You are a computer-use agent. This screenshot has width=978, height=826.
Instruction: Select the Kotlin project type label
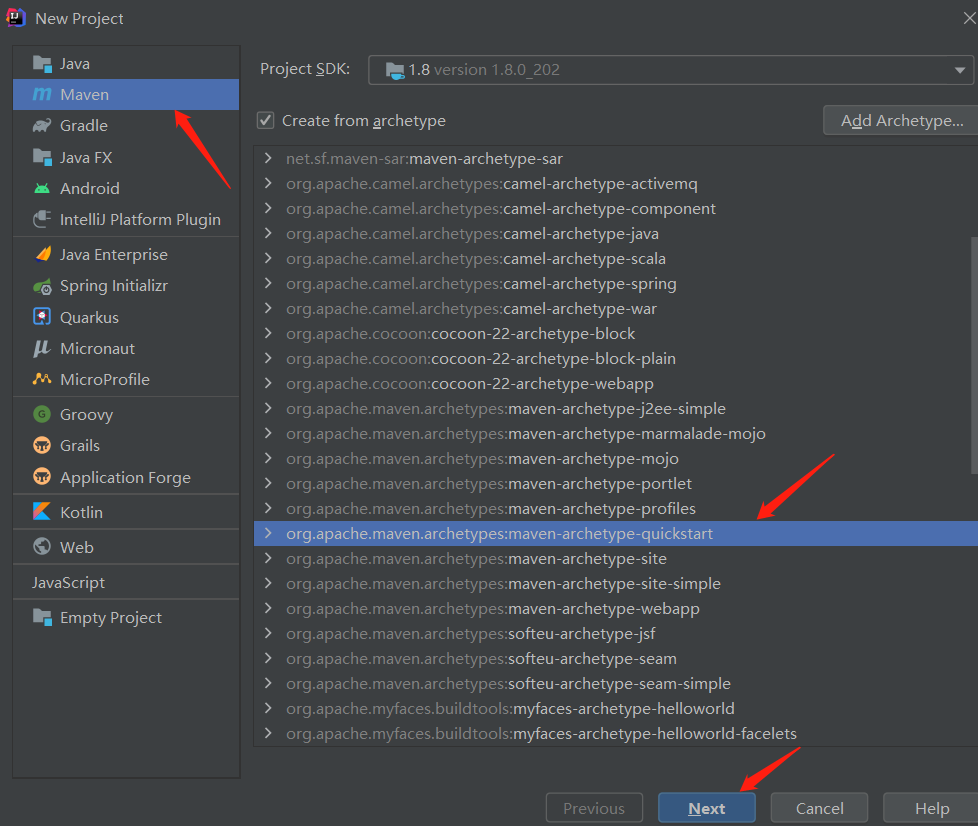(81, 512)
